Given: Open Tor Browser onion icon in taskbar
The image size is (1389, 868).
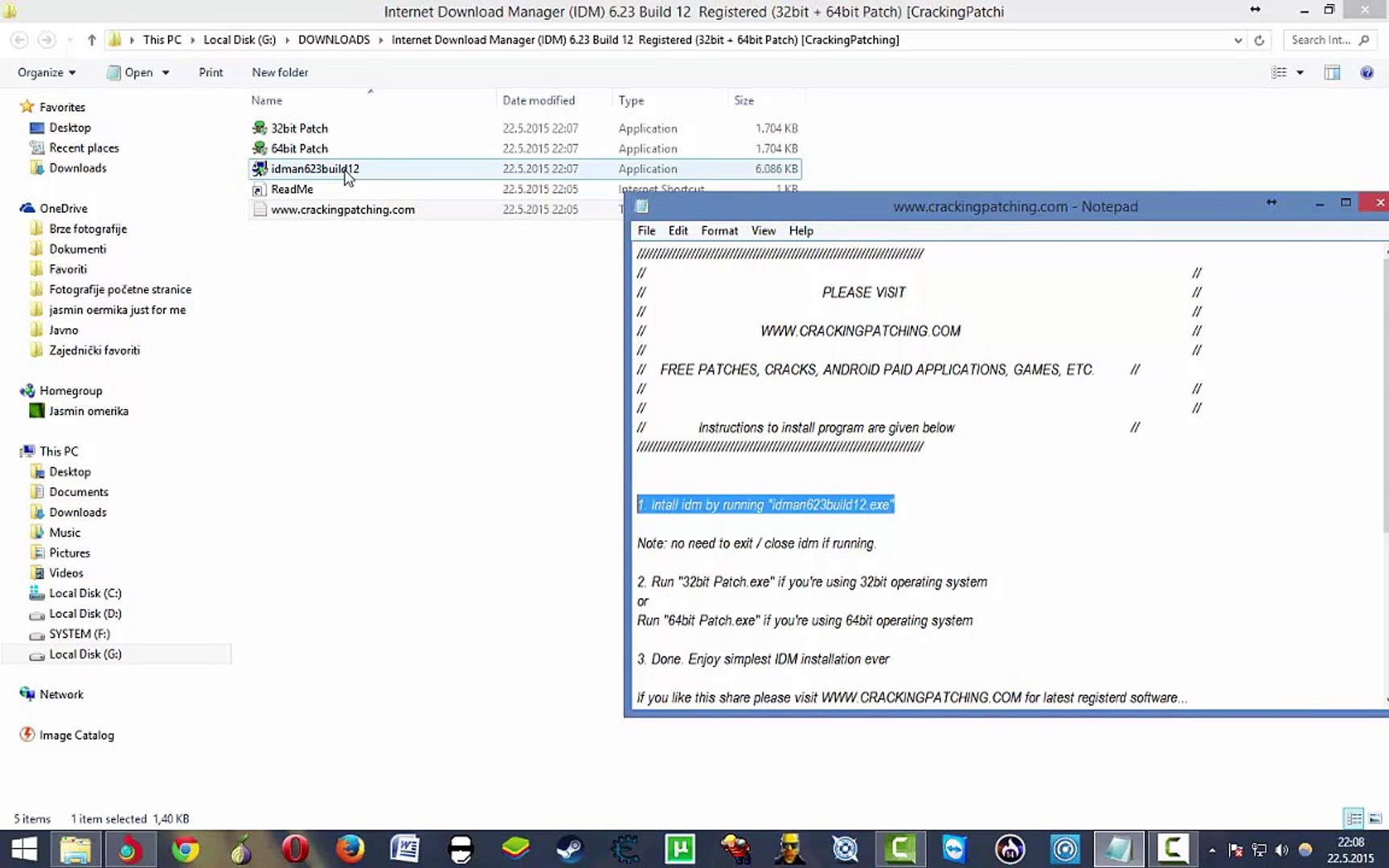Looking at the screenshot, I should coord(240,850).
